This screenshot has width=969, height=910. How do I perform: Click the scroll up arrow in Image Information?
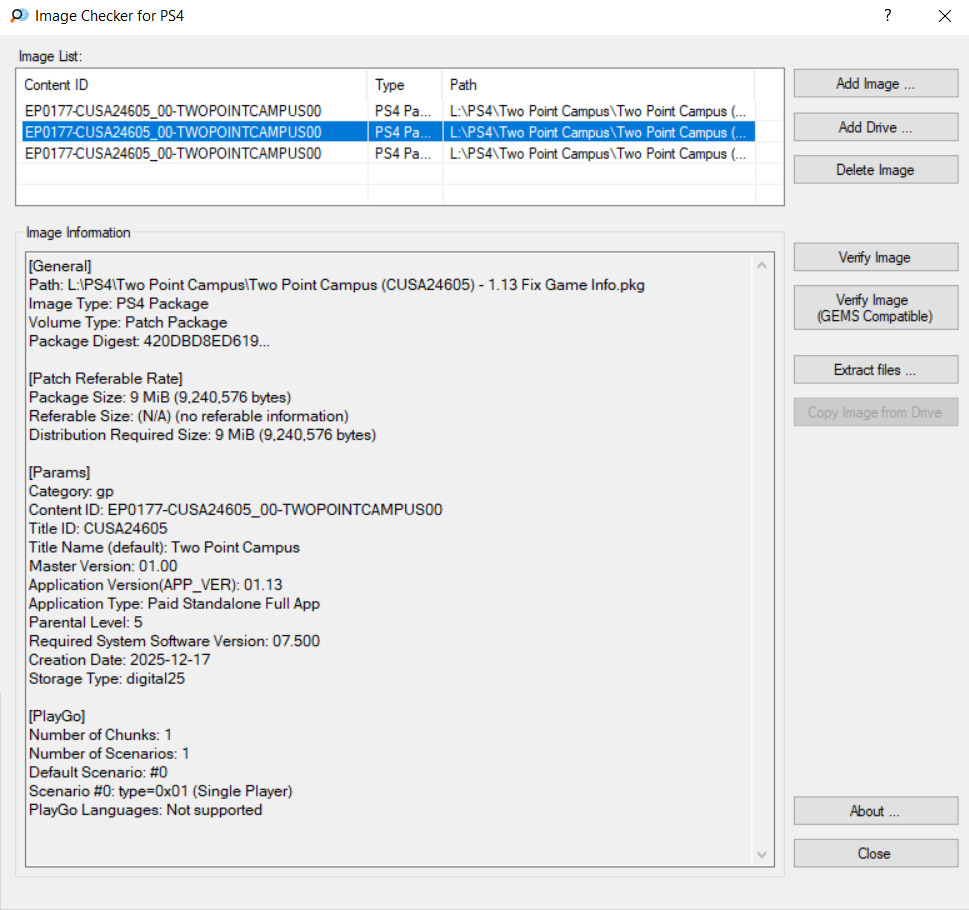[x=763, y=266]
